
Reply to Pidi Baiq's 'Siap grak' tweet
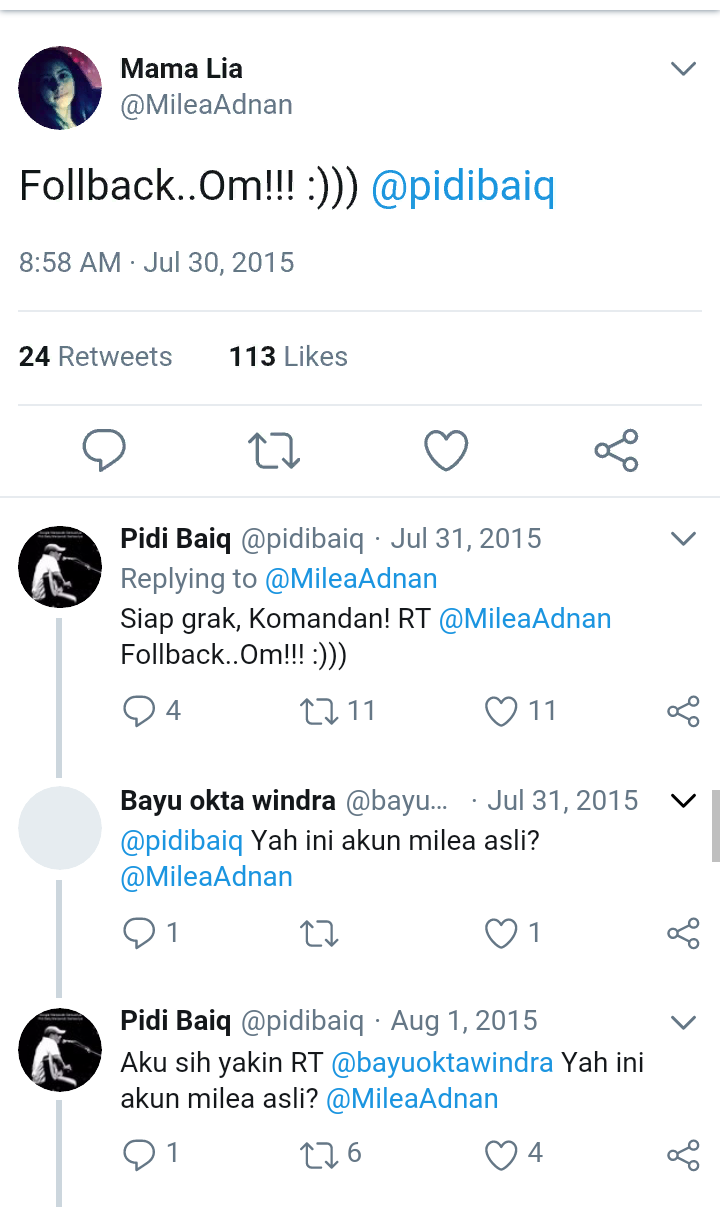pos(140,711)
